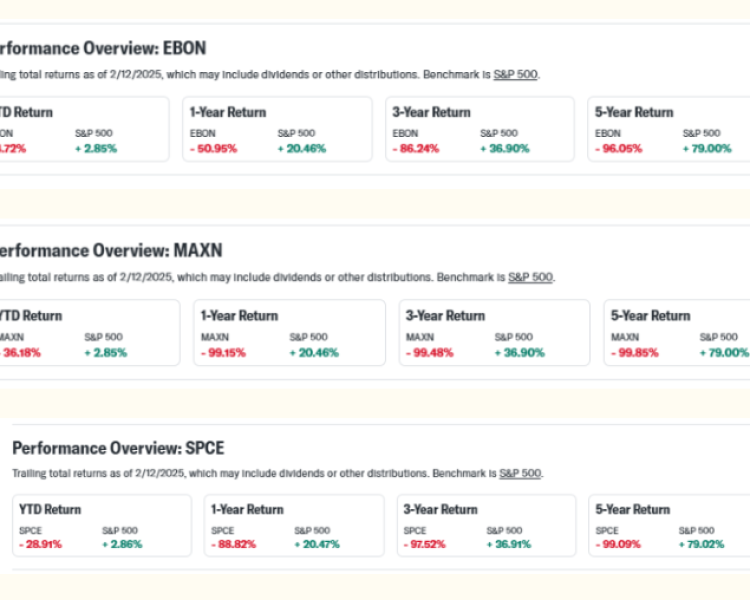Click the EBON 3-Year Return card title
750x600 pixels.
tap(431, 112)
